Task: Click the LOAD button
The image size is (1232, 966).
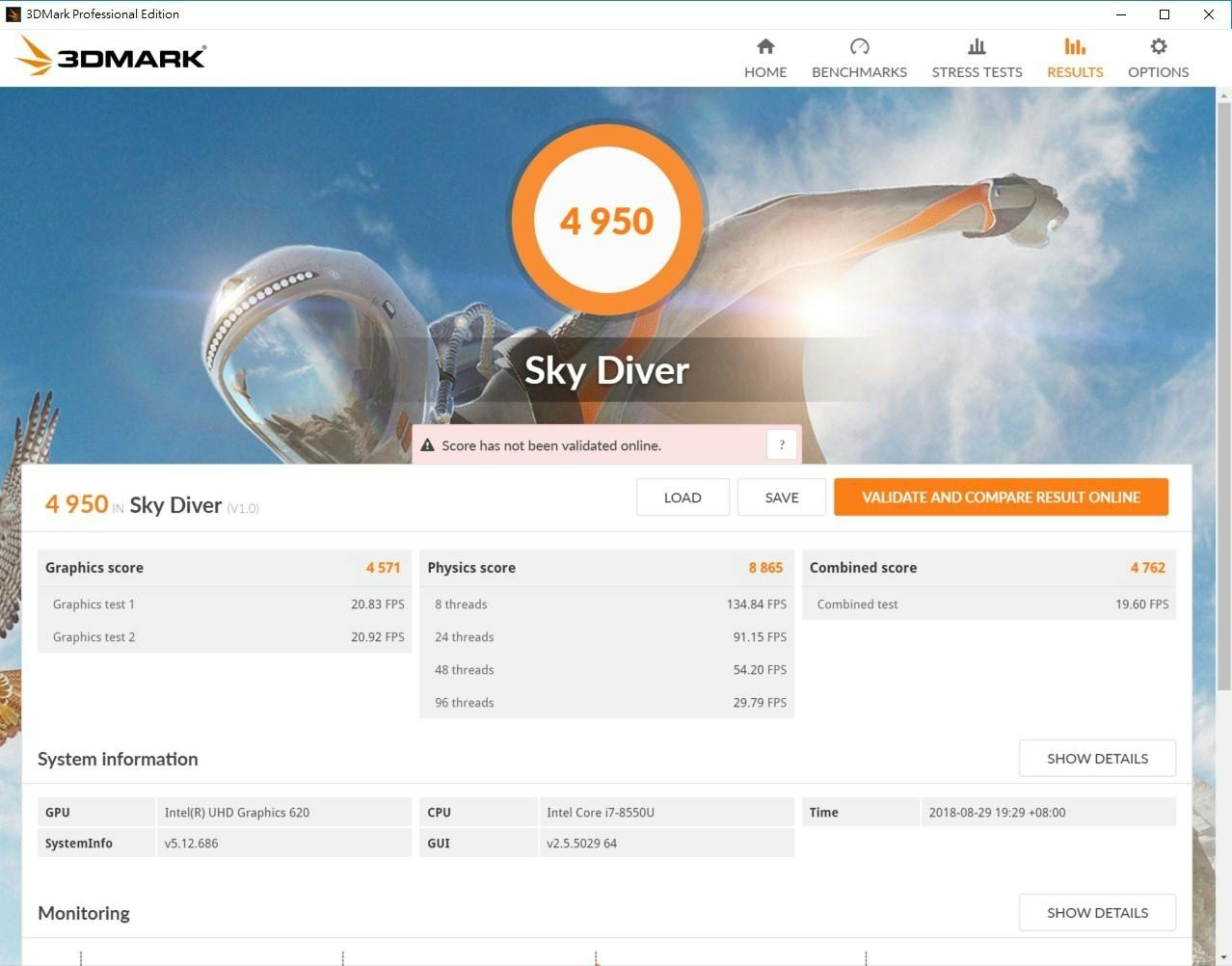Action: pos(683,497)
